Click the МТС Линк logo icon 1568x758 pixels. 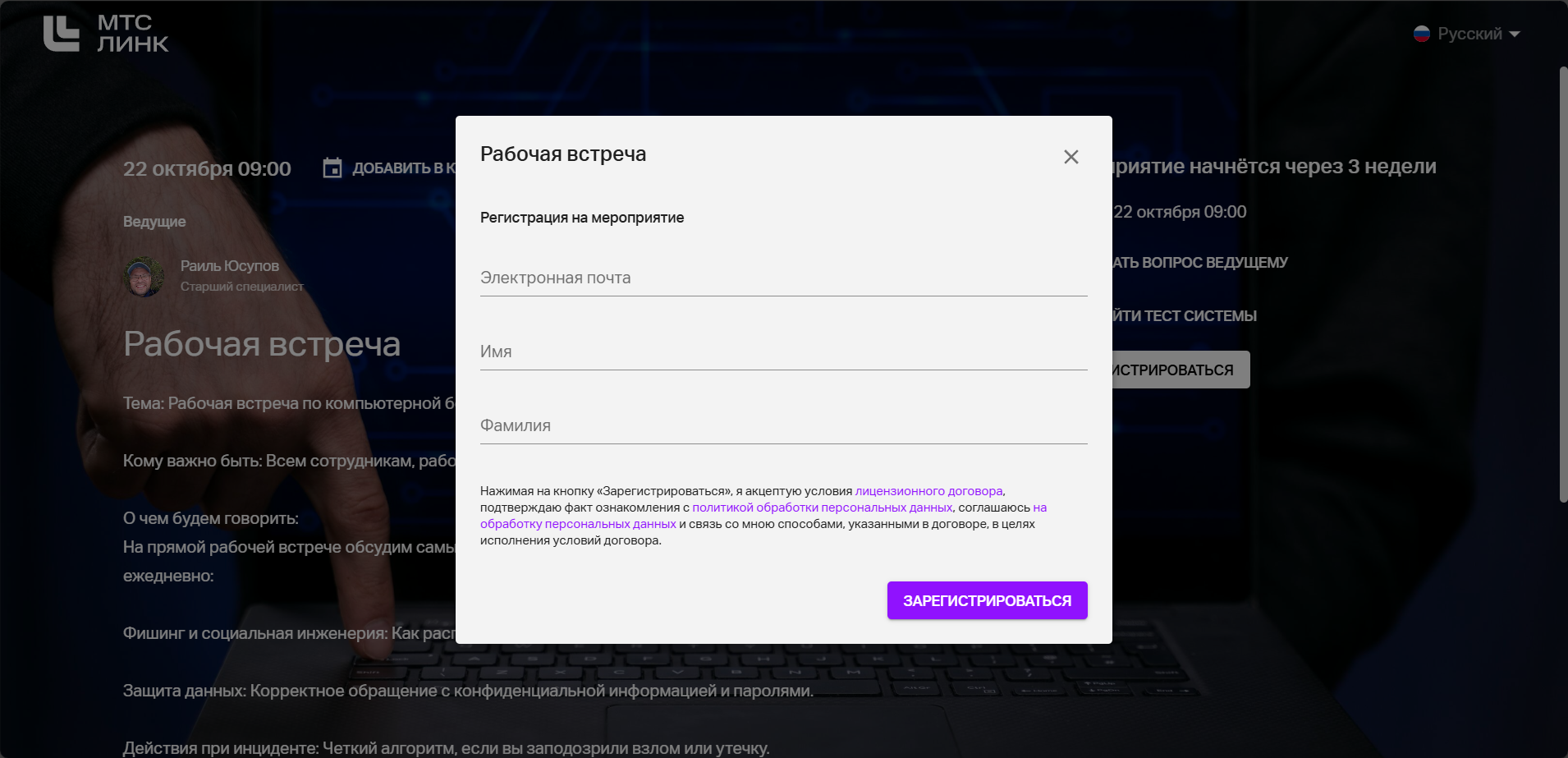(x=62, y=34)
